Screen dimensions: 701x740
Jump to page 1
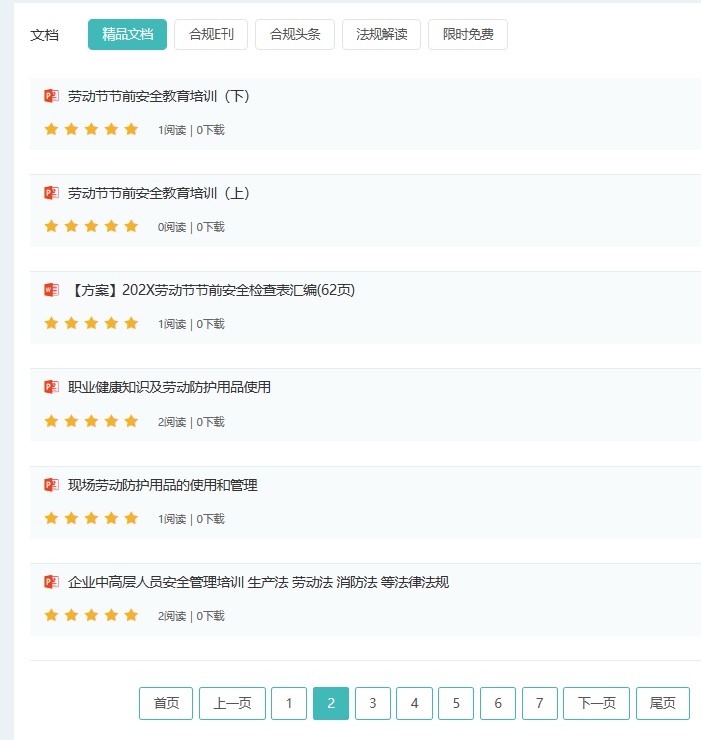[289, 703]
